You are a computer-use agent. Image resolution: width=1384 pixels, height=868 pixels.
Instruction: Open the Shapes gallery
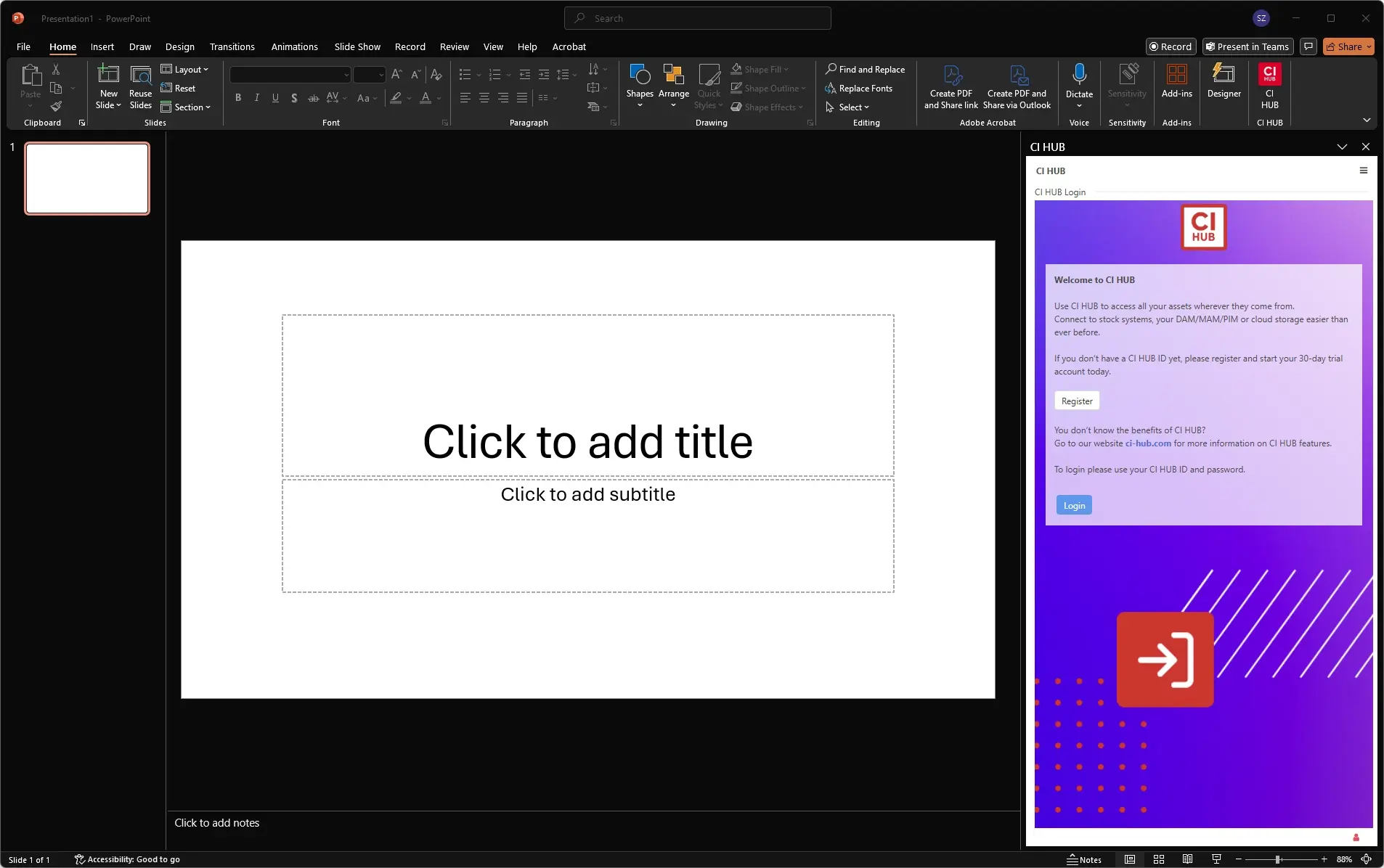pyautogui.click(x=640, y=86)
